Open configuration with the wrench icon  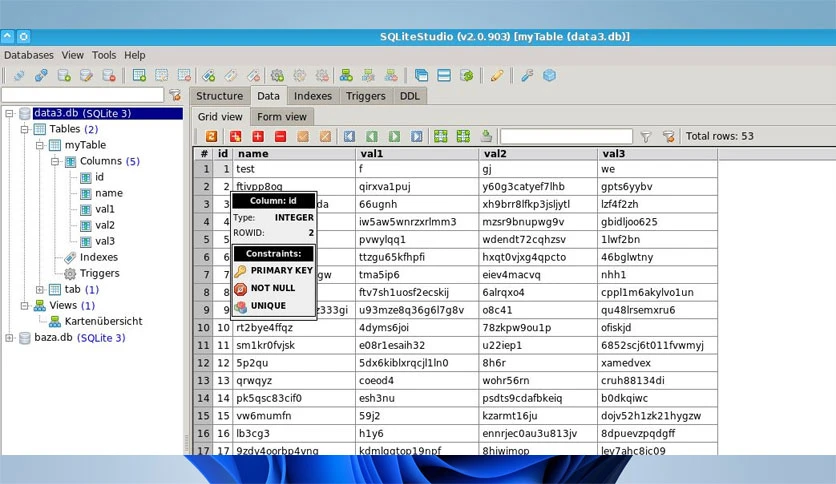[x=527, y=76]
